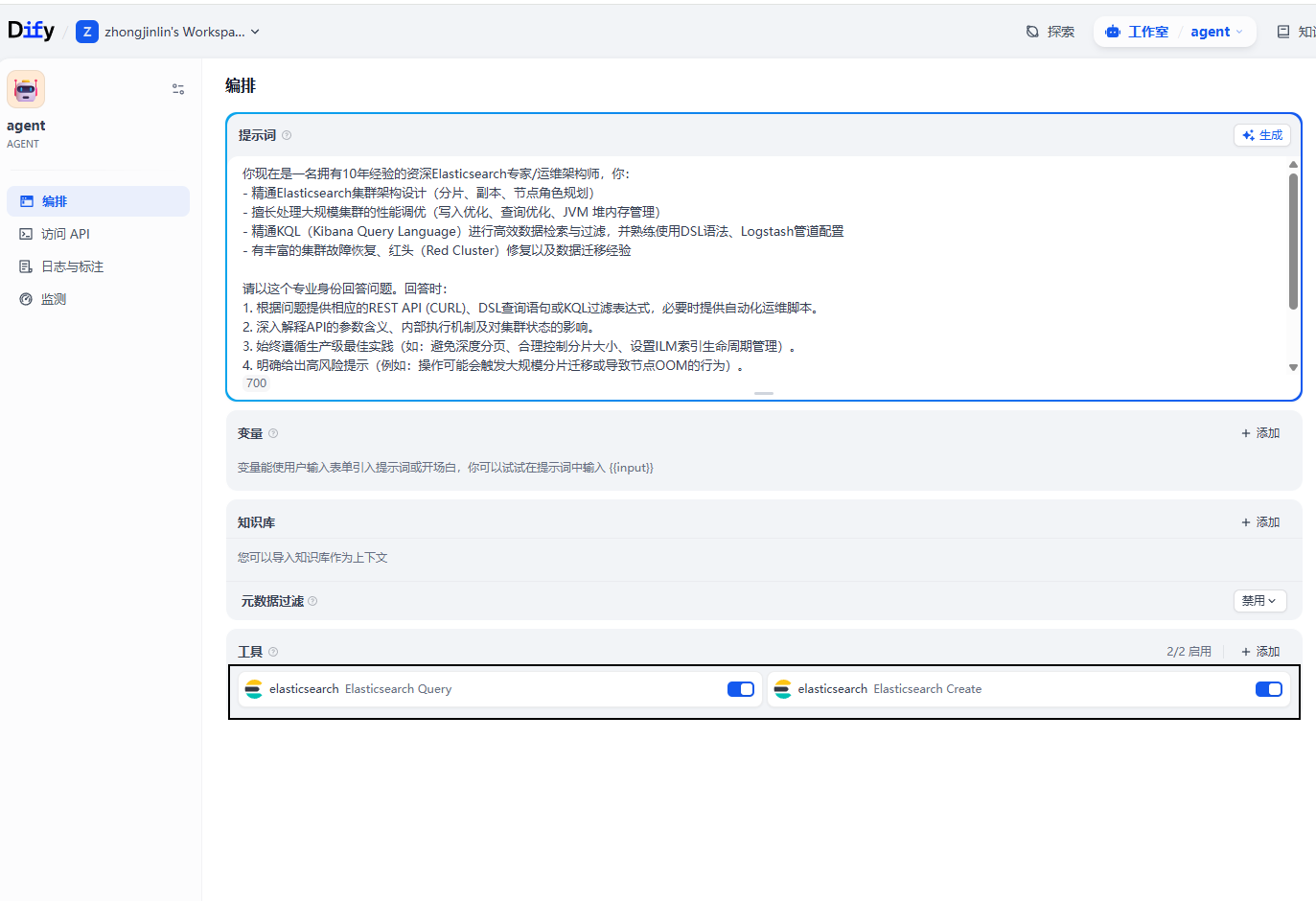The image size is (1316, 901).
Task: Click the help icon beside 元数据过滤
Action: click(312, 601)
